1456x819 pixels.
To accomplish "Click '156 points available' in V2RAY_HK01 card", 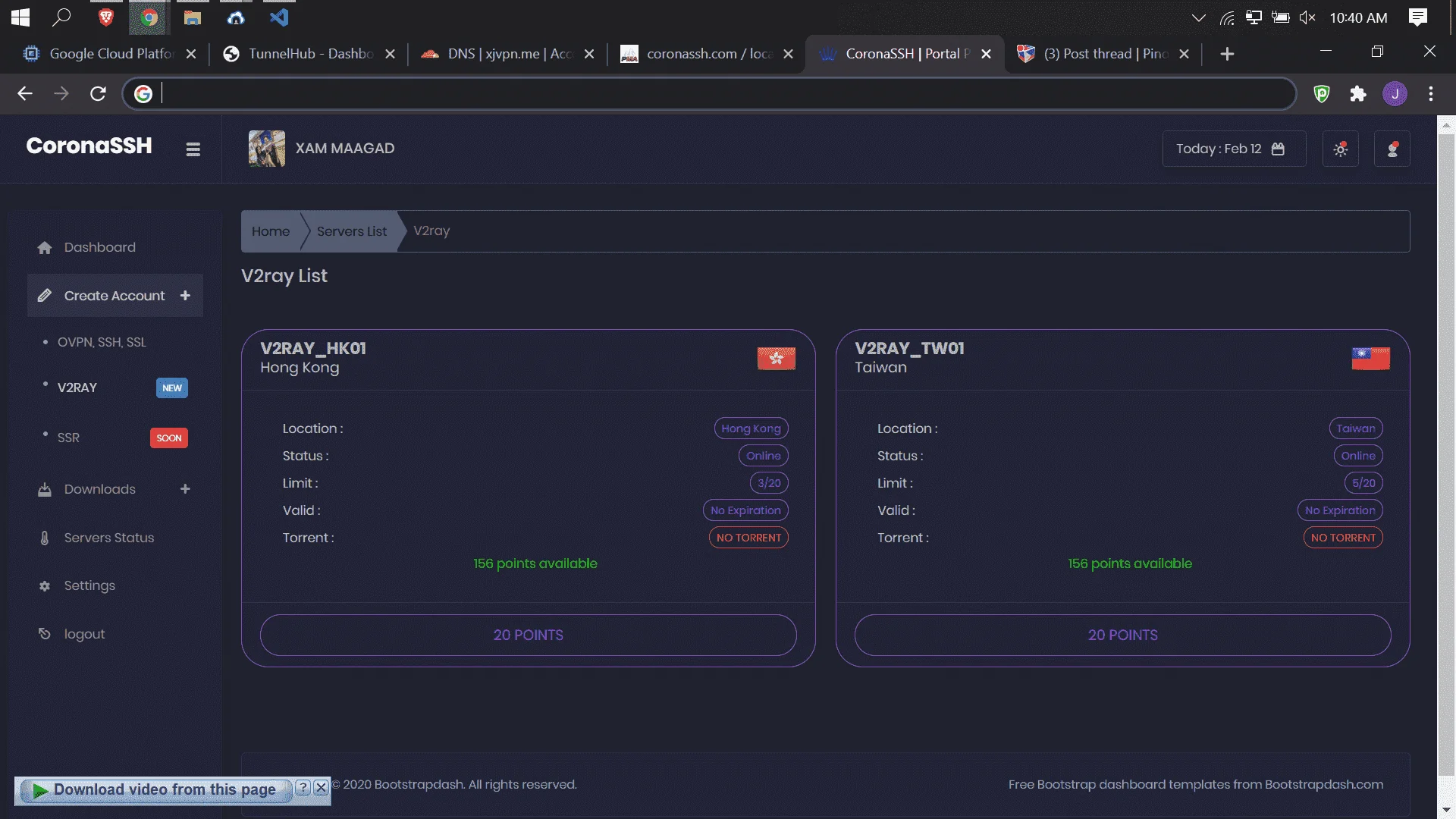I will coord(535,563).
